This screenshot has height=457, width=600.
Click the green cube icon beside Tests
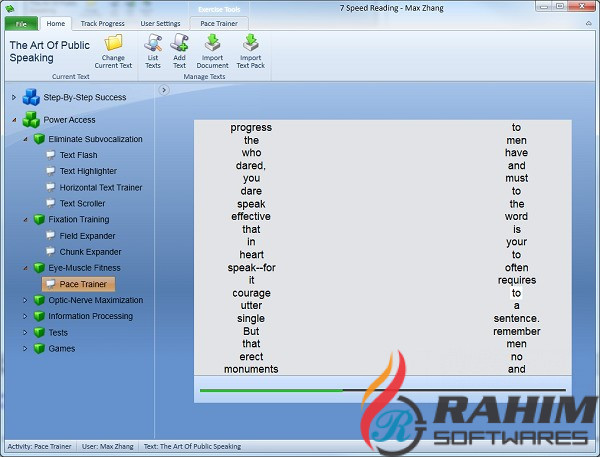(39, 333)
